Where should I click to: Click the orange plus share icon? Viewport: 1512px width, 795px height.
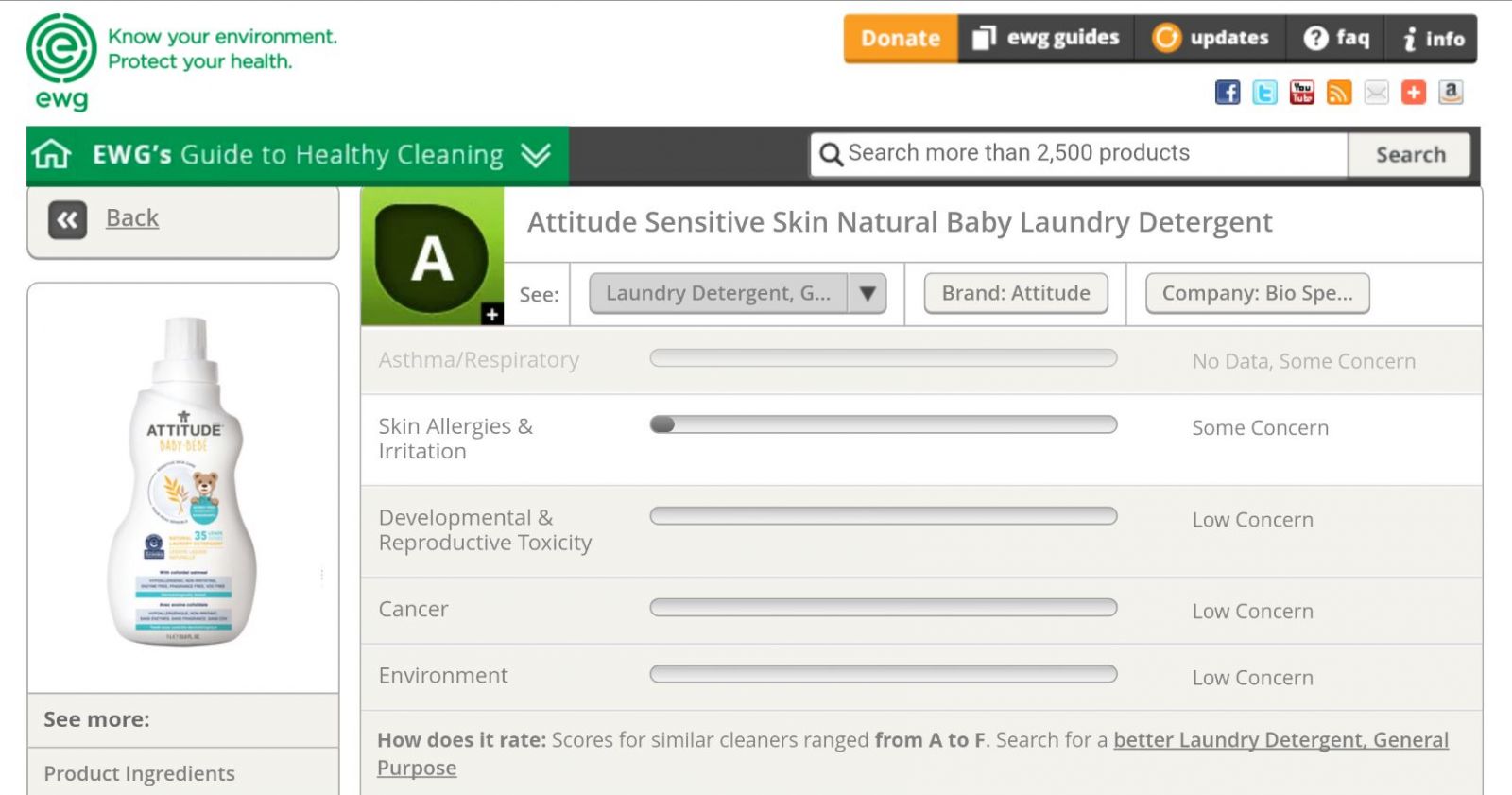click(1414, 93)
